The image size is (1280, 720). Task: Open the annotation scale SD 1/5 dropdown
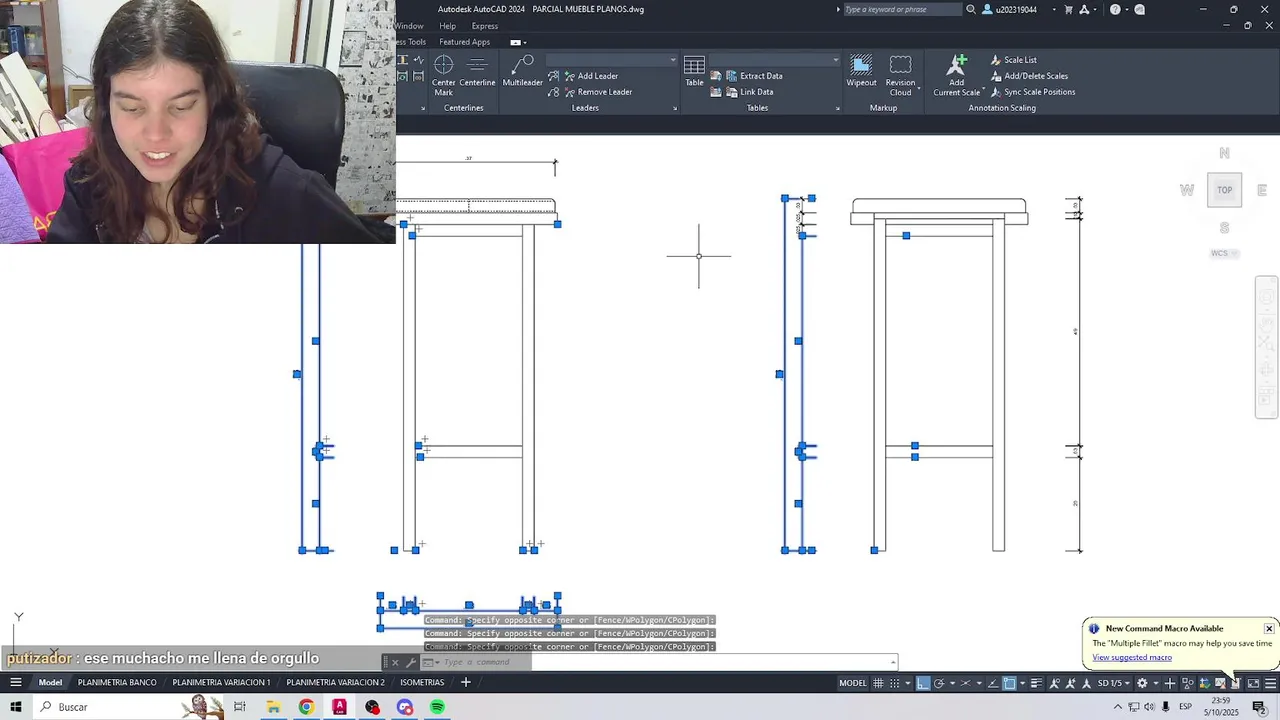[1116, 683]
